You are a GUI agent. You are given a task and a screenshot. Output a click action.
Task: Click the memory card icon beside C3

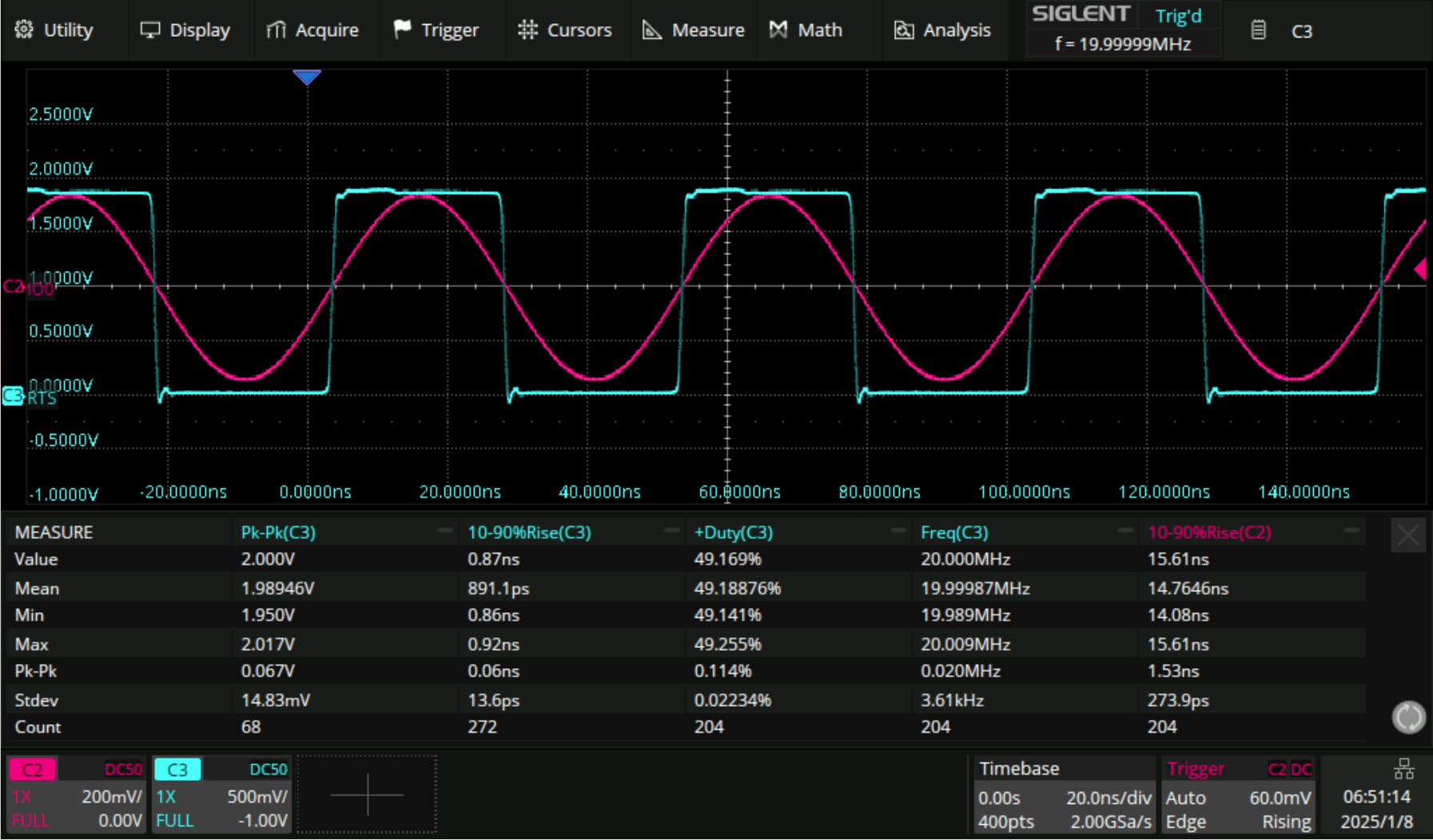point(1258,30)
